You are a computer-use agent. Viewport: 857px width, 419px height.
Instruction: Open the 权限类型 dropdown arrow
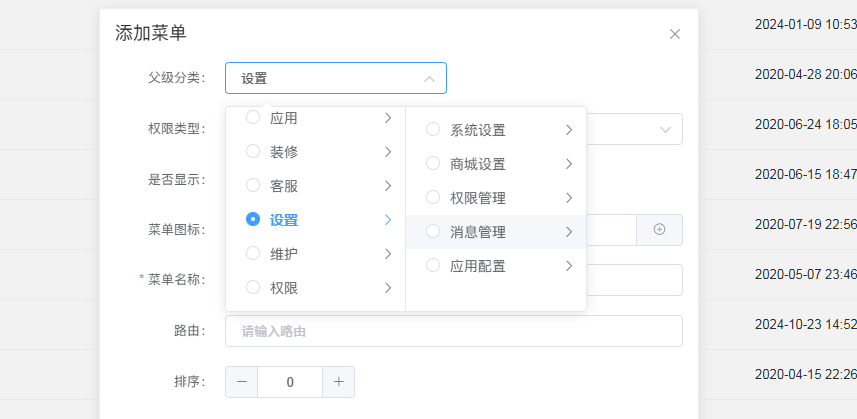tap(666, 129)
